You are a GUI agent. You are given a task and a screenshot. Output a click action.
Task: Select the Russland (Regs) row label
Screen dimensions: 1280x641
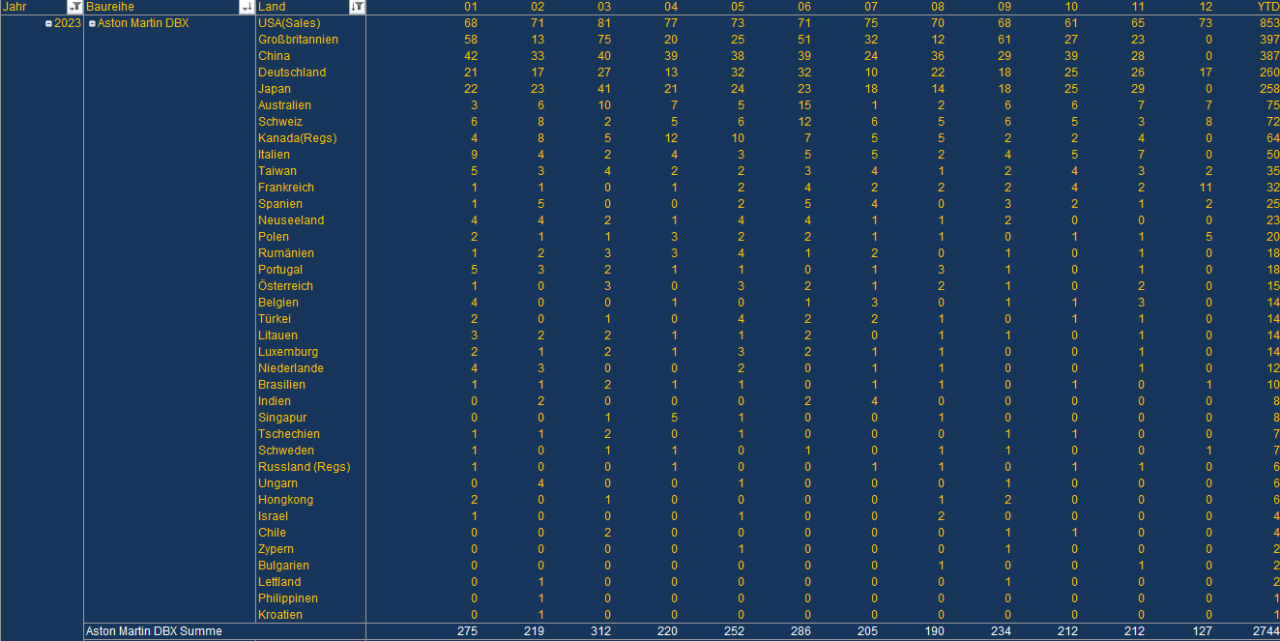pos(304,466)
